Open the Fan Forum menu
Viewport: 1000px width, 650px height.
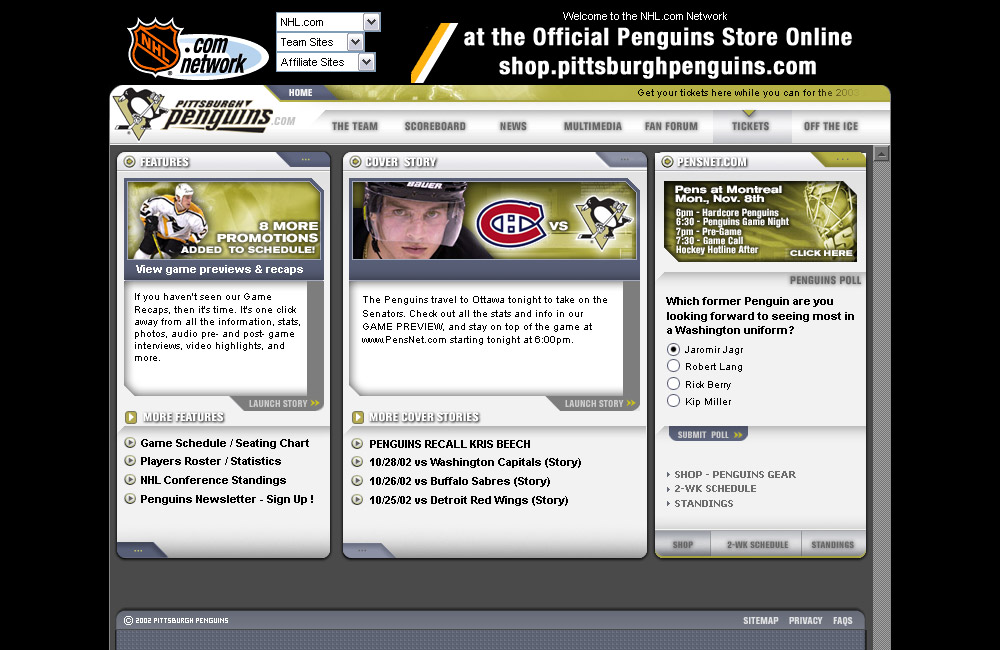pos(671,126)
